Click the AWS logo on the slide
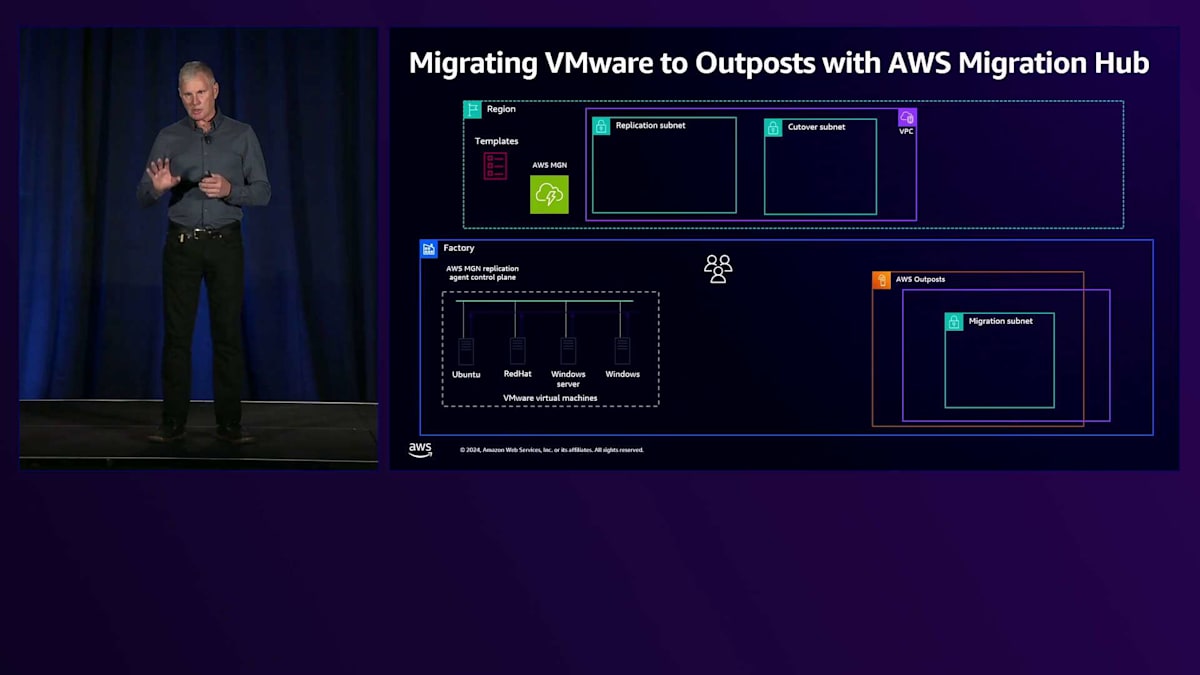The height and width of the screenshot is (675, 1200). pos(420,450)
